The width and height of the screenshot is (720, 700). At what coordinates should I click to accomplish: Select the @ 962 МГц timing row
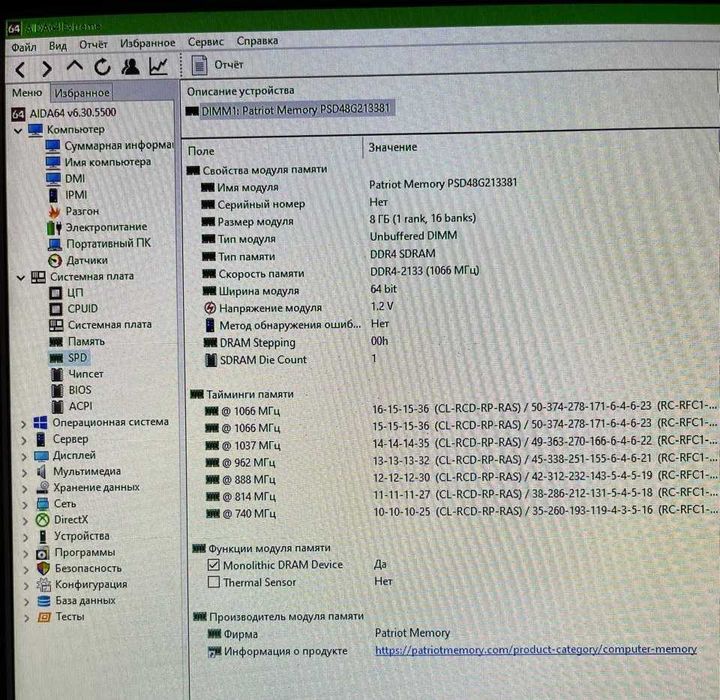tap(461, 461)
